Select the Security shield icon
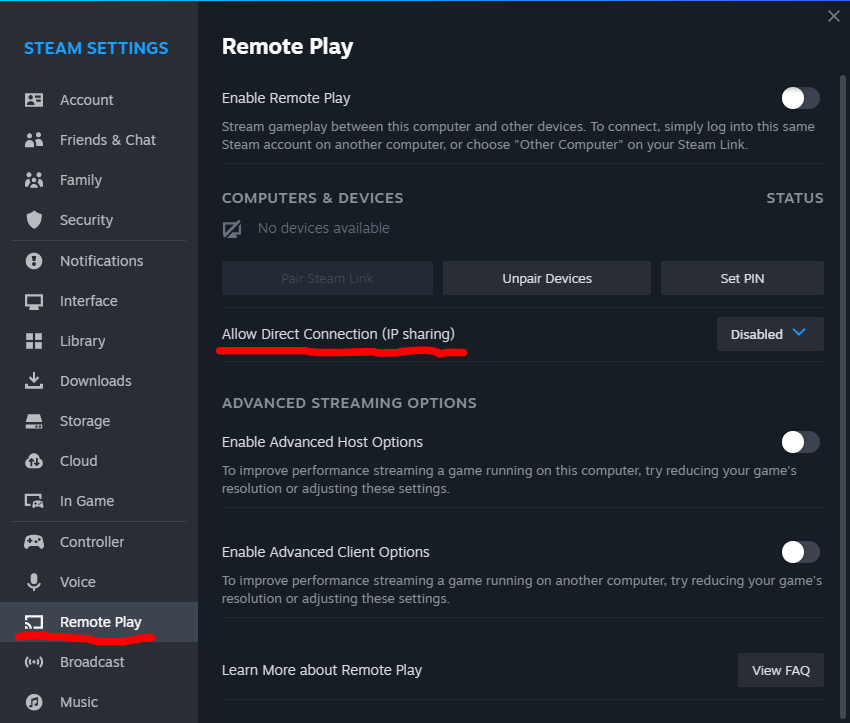This screenshot has width=850, height=723. [x=34, y=220]
